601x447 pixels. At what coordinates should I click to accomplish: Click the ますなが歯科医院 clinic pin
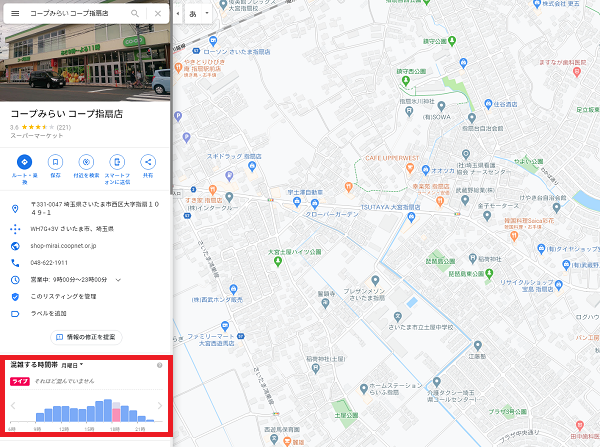point(576,72)
